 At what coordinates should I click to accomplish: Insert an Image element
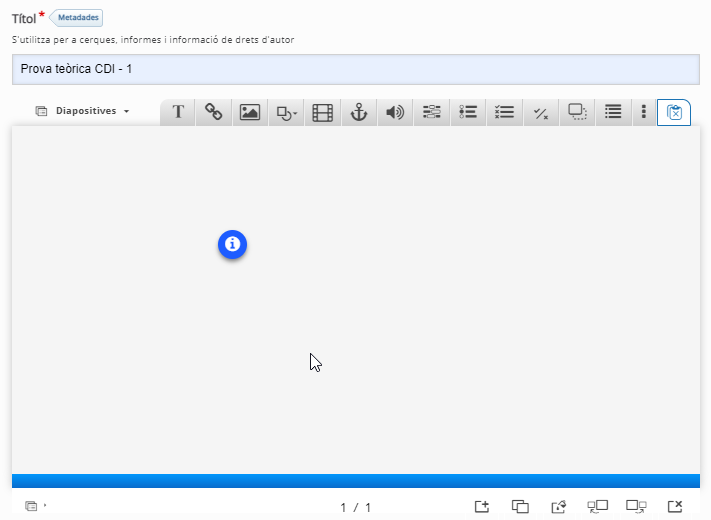pyautogui.click(x=250, y=112)
